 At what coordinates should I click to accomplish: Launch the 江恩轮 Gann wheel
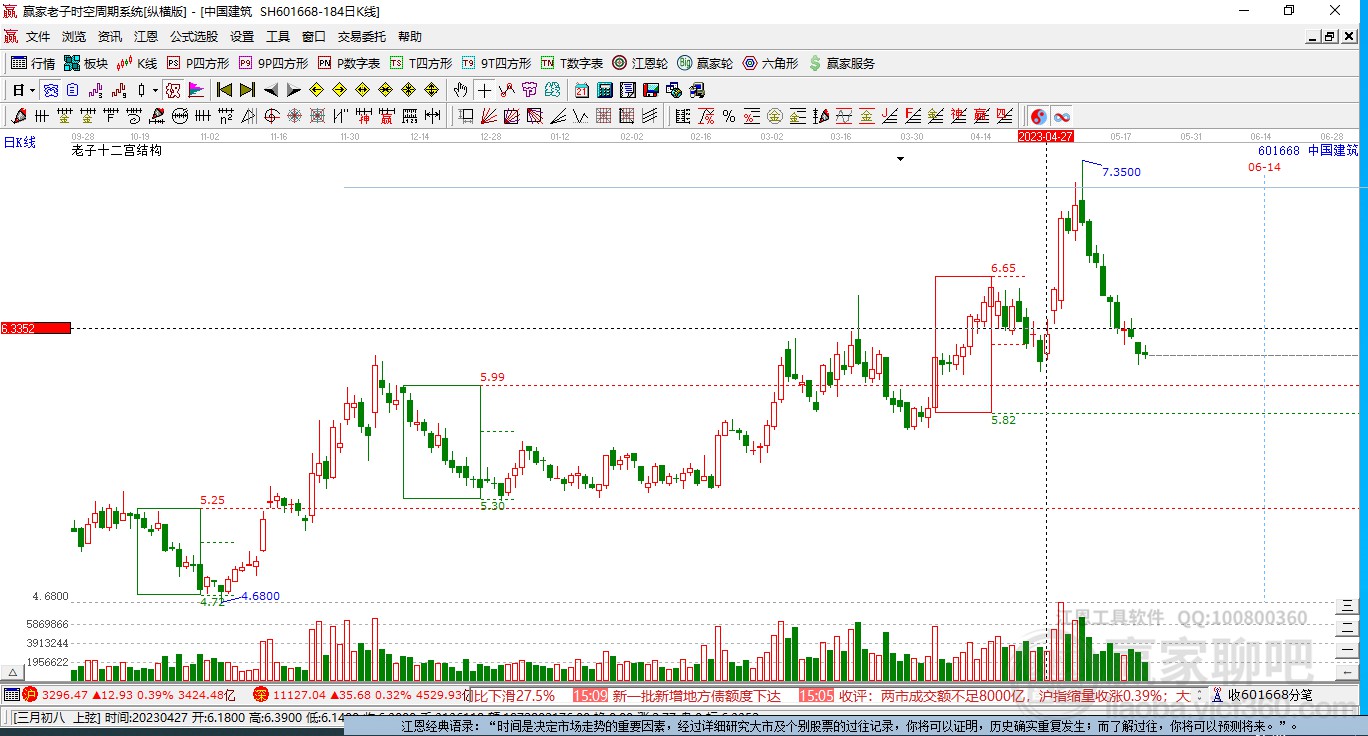click(x=640, y=63)
